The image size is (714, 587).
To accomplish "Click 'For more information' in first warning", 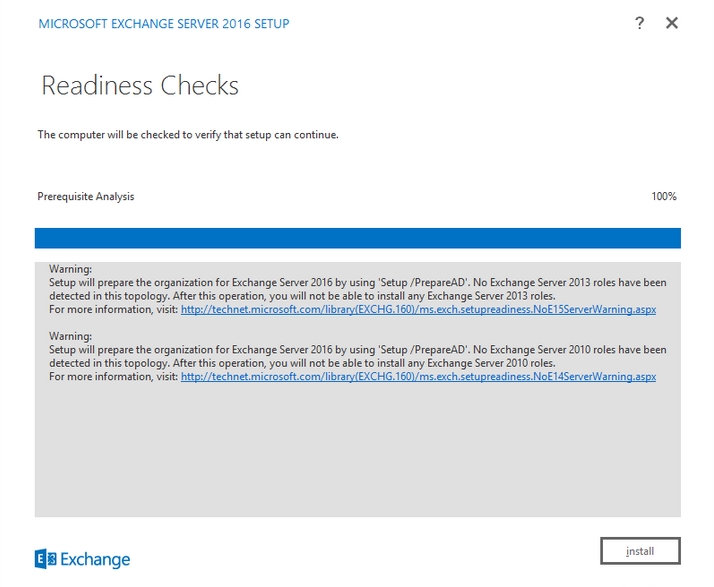I will click(x=113, y=310).
